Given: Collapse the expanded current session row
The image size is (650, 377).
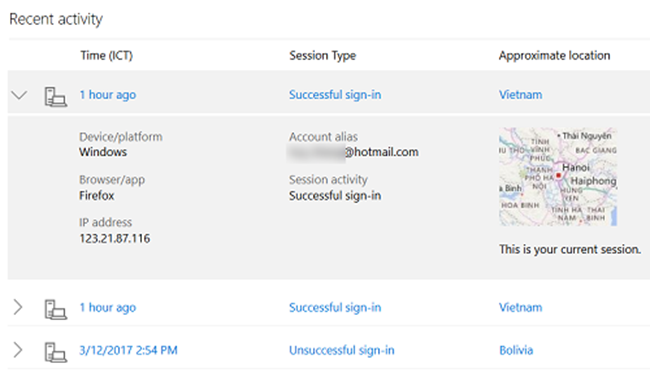Looking at the screenshot, I should (x=19, y=95).
